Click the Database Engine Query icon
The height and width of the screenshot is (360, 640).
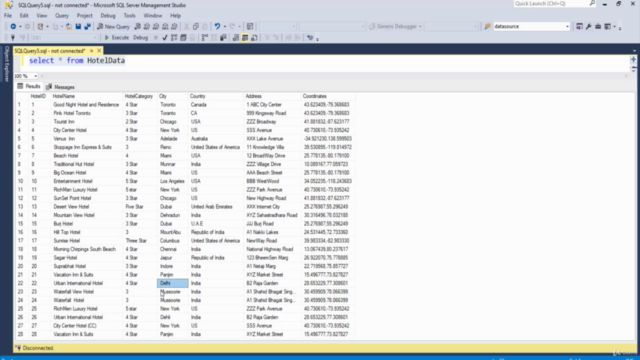click(x=138, y=27)
